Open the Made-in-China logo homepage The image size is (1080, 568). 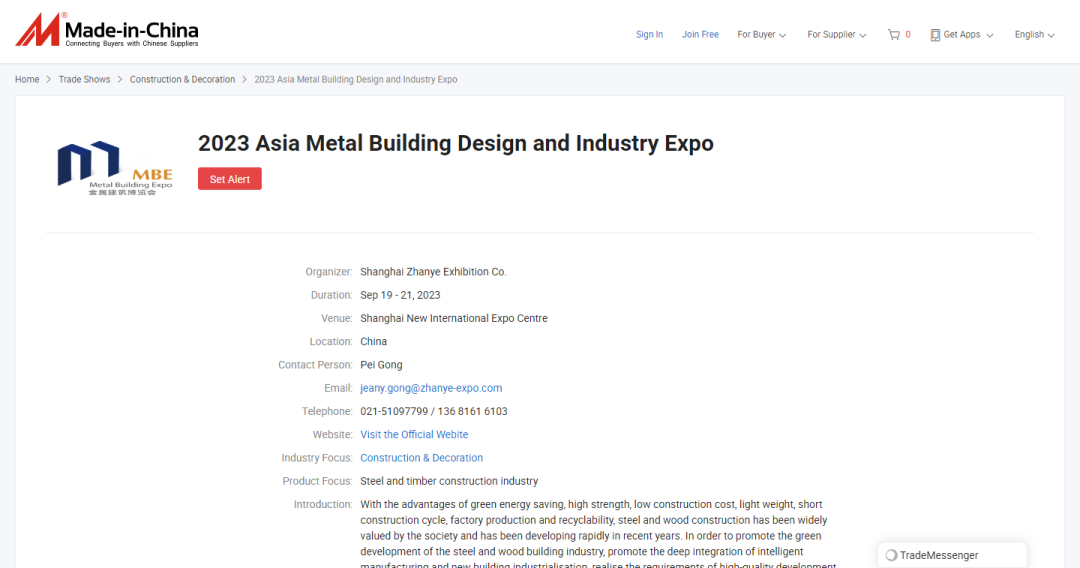click(107, 31)
